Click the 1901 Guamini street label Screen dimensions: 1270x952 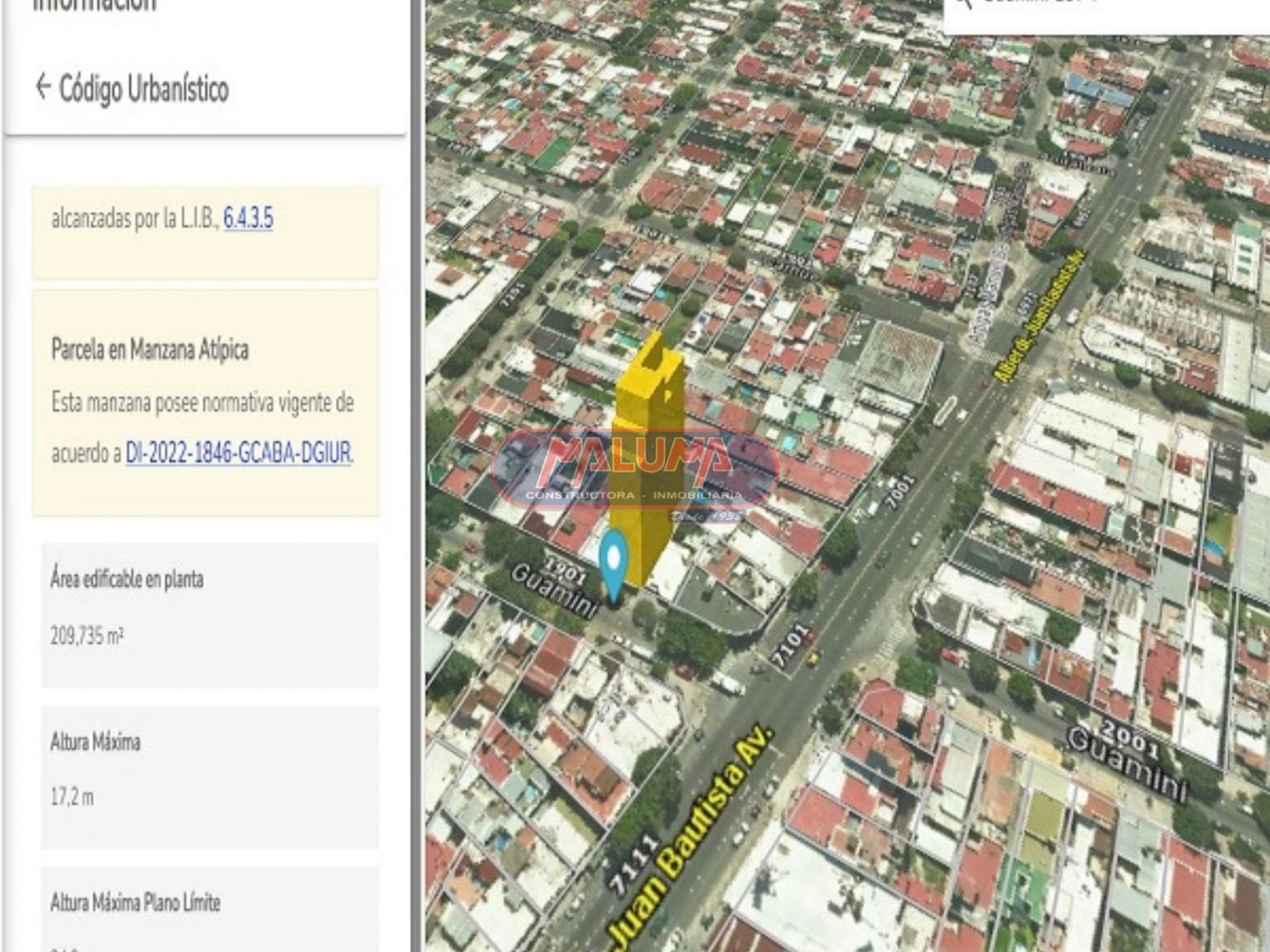557,584
